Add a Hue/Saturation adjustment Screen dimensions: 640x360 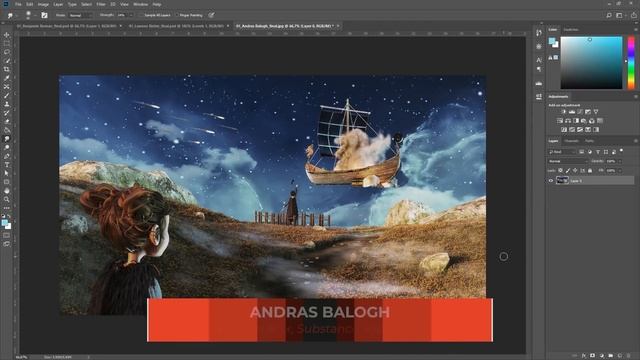(x=560, y=121)
